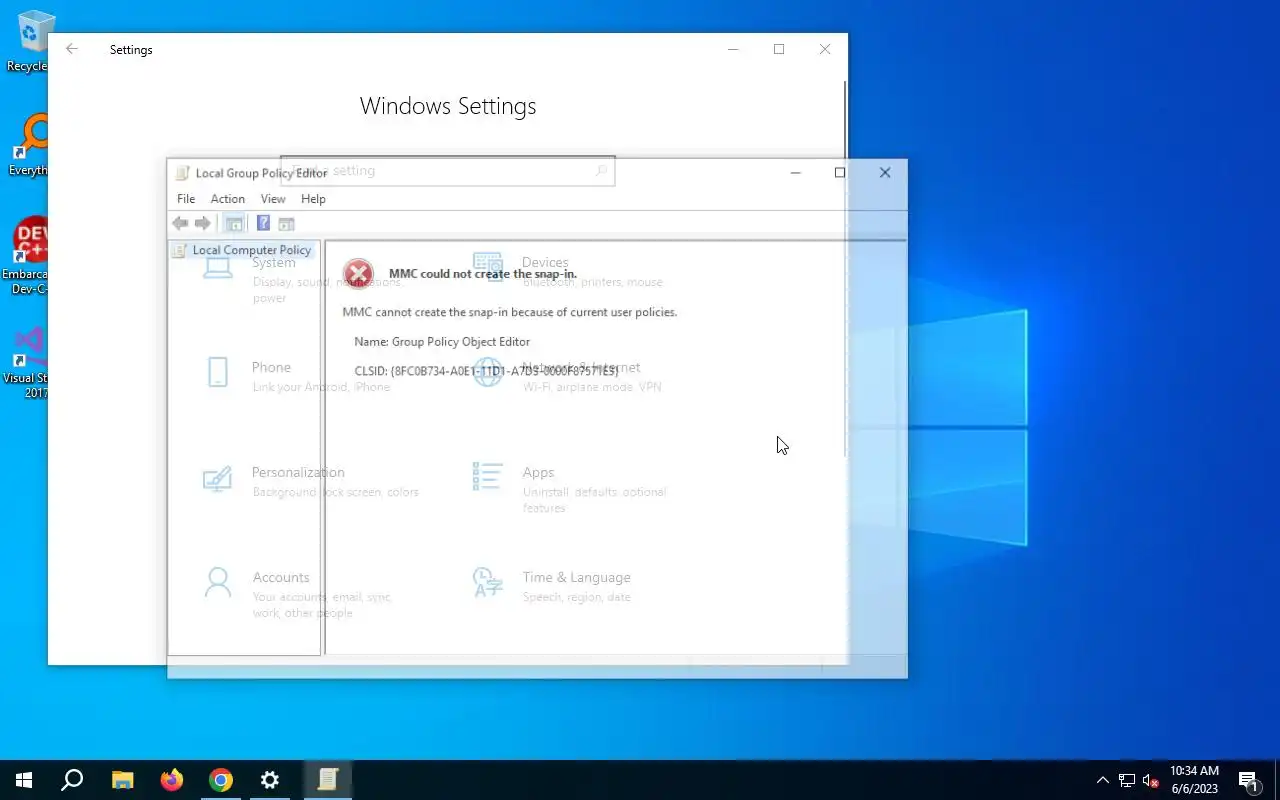Click the 'Windows Settings' heading
Image resolution: width=1280 pixels, height=800 pixels.
(x=448, y=106)
